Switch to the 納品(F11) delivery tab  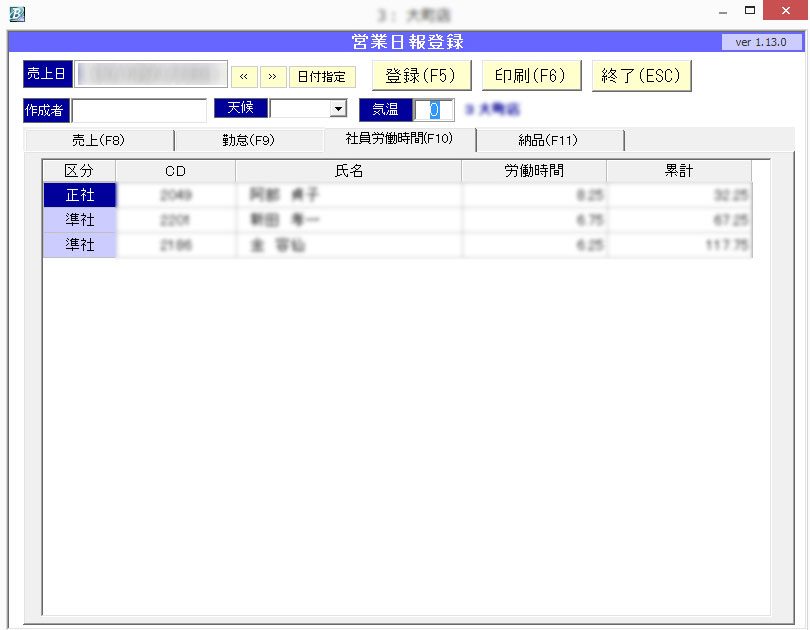tap(548, 140)
